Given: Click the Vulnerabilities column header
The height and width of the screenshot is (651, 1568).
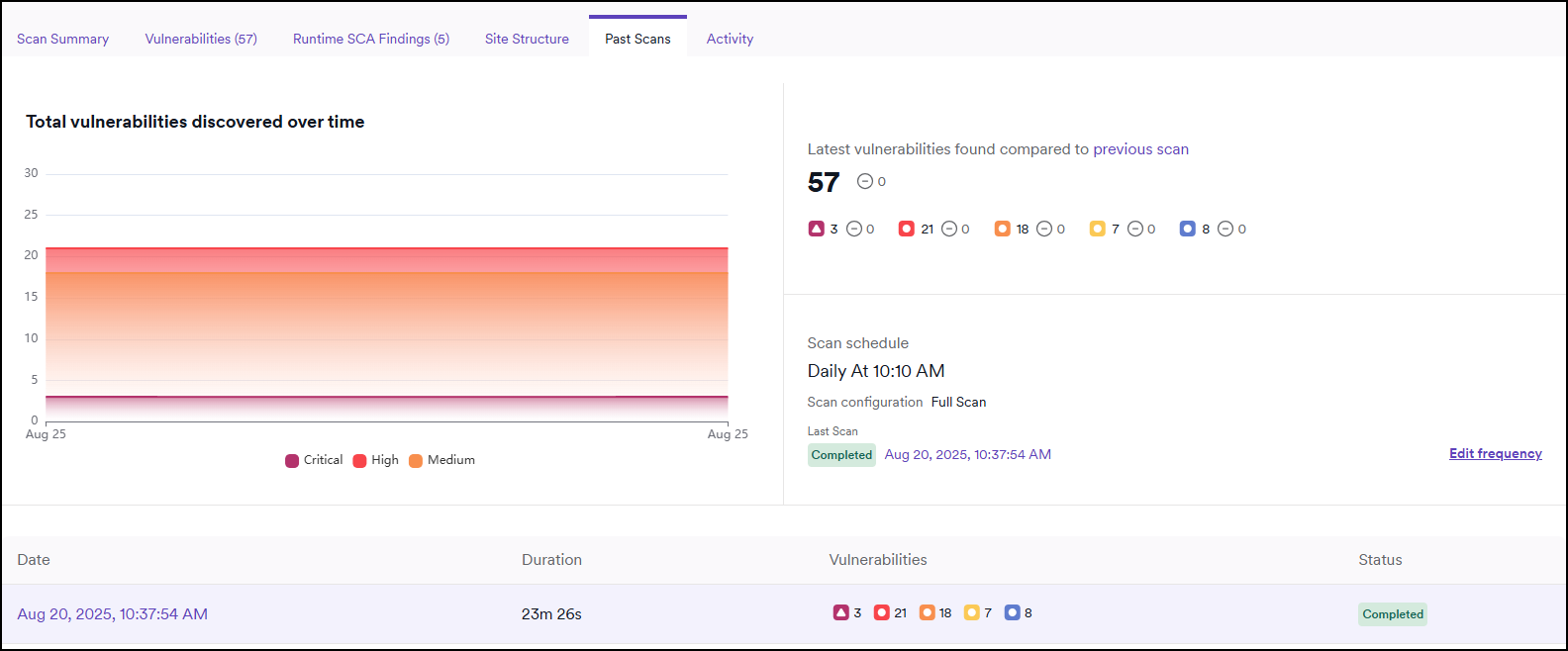Looking at the screenshot, I should (878, 560).
